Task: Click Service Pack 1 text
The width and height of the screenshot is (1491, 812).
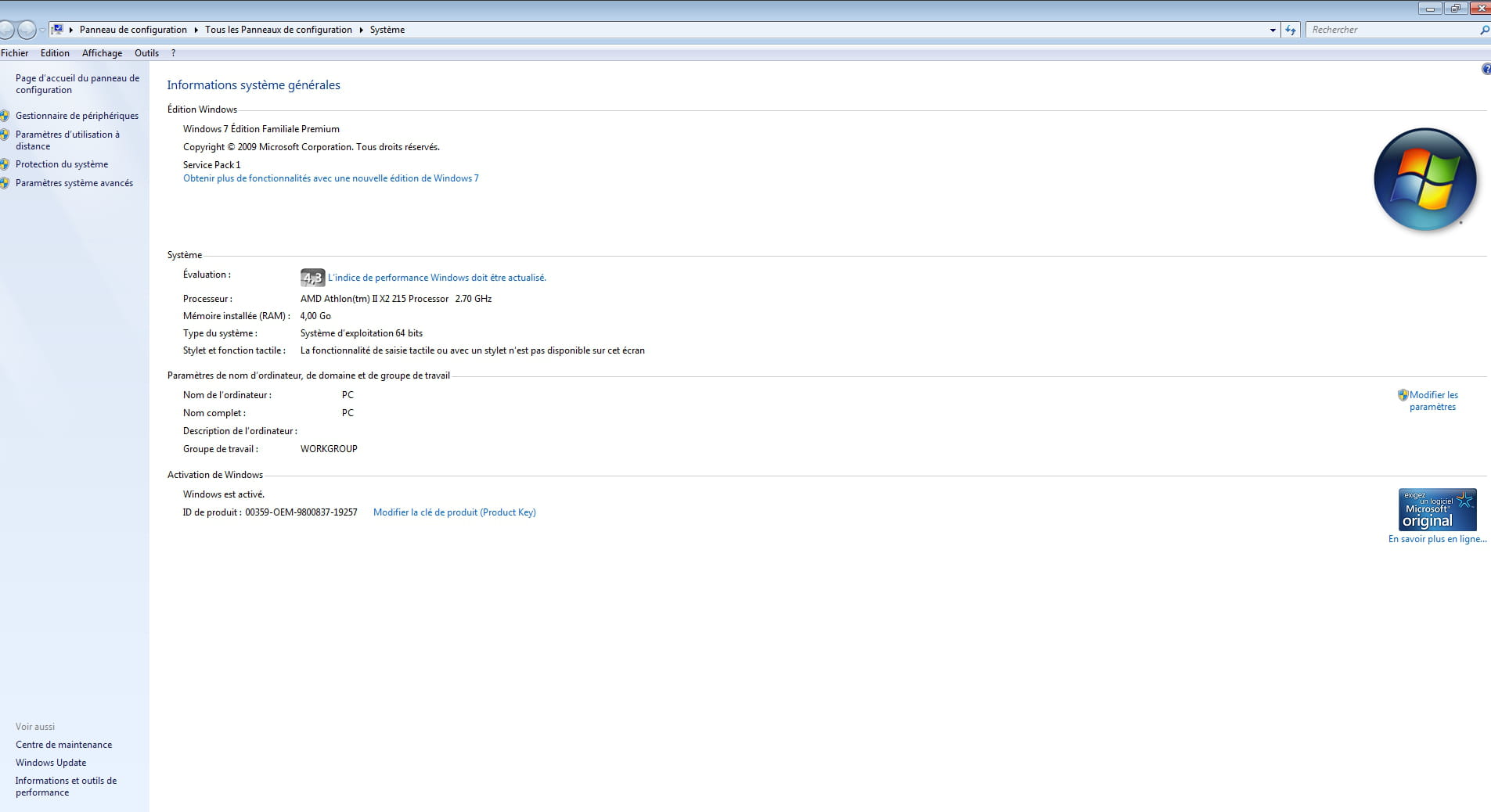Action: (212, 165)
